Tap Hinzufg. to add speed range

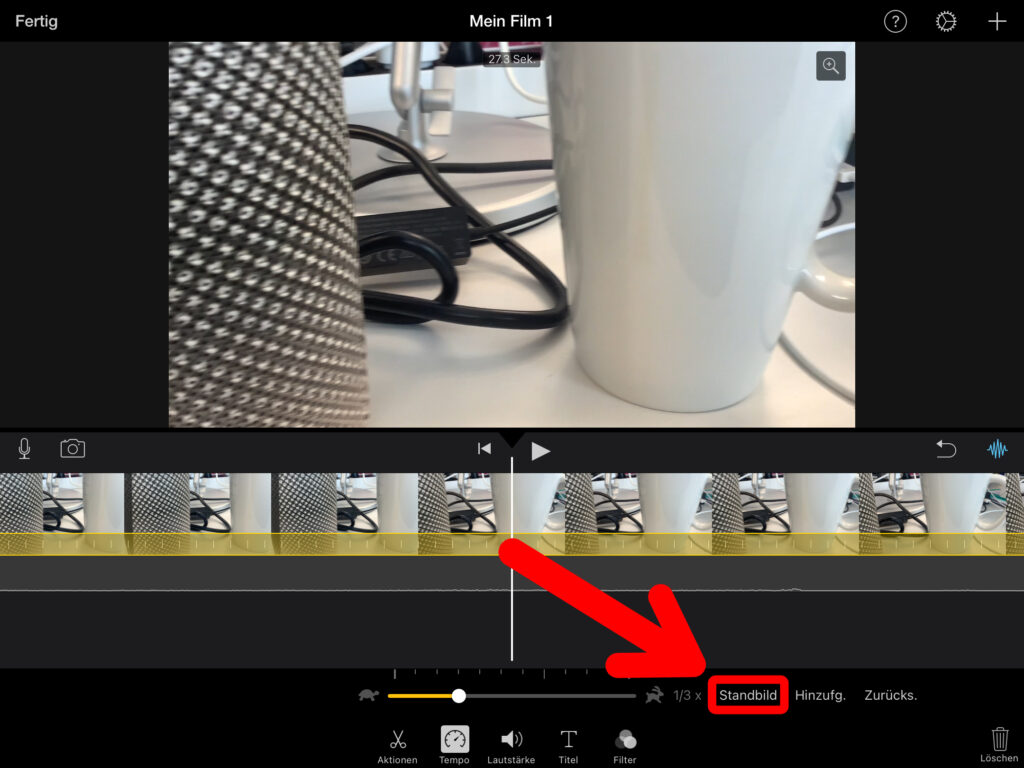(820, 695)
